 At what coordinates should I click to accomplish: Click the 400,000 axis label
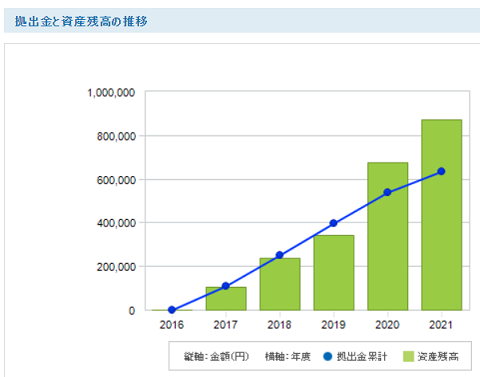(x=116, y=223)
